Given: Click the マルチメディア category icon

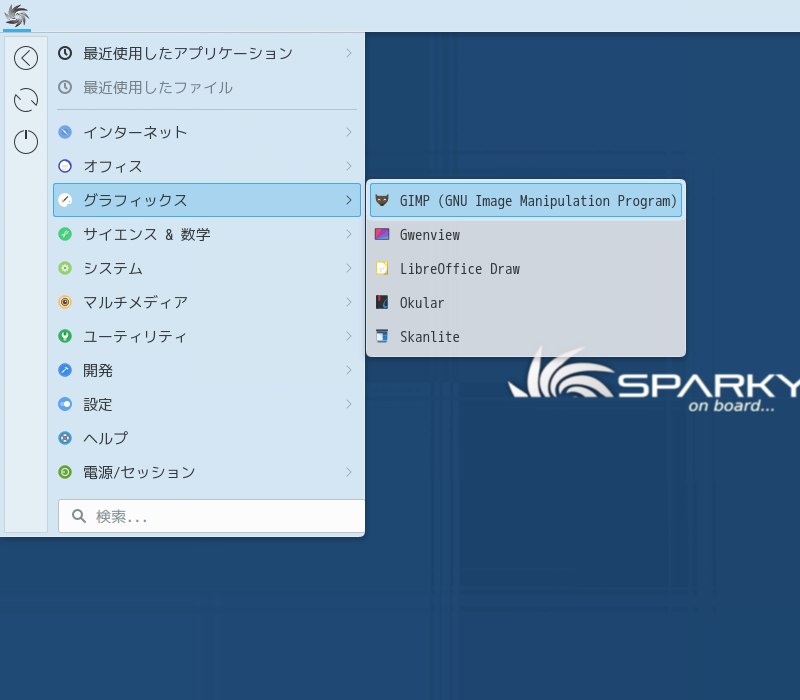Looking at the screenshot, I should coord(65,302).
